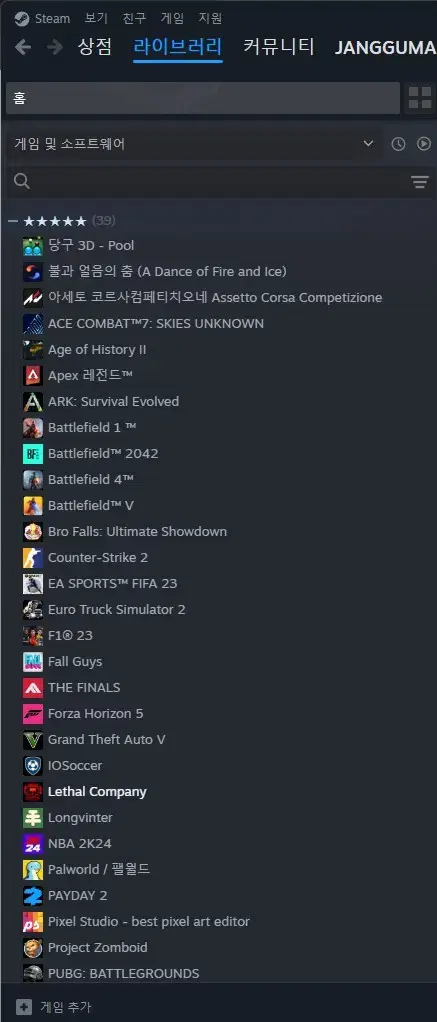Open the 커뮤니티 tab
The width and height of the screenshot is (437, 1022).
tap(279, 47)
